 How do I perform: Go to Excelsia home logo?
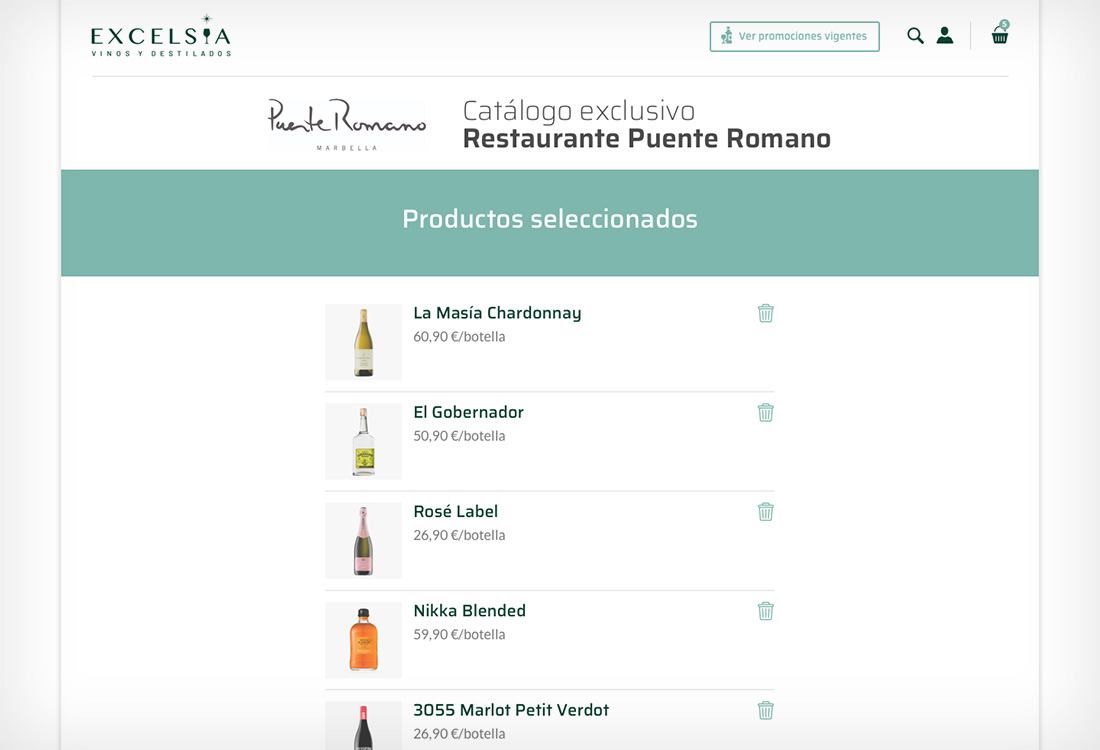click(x=161, y=37)
